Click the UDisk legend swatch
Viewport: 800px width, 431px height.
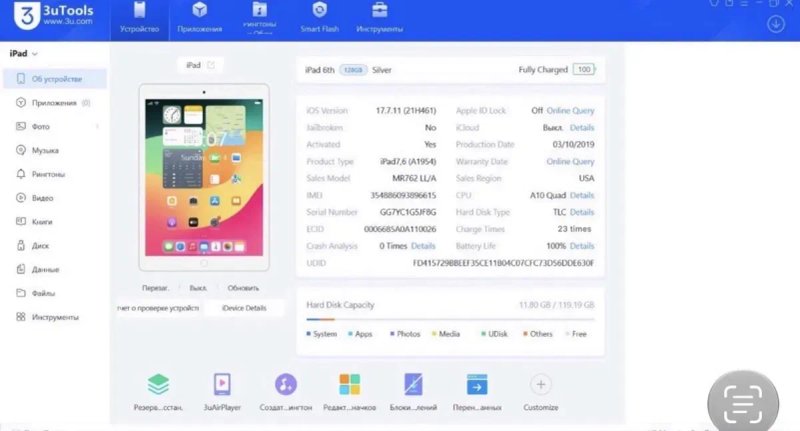(x=484, y=334)
